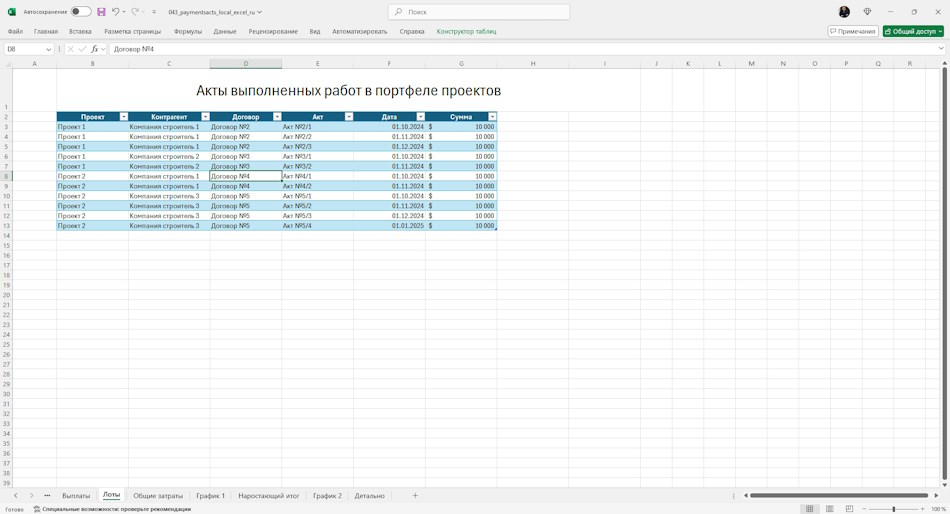Screen dimensions: 950x514
Task: Click the title Акты выполненных работ
Action: [x=348, y=91]
